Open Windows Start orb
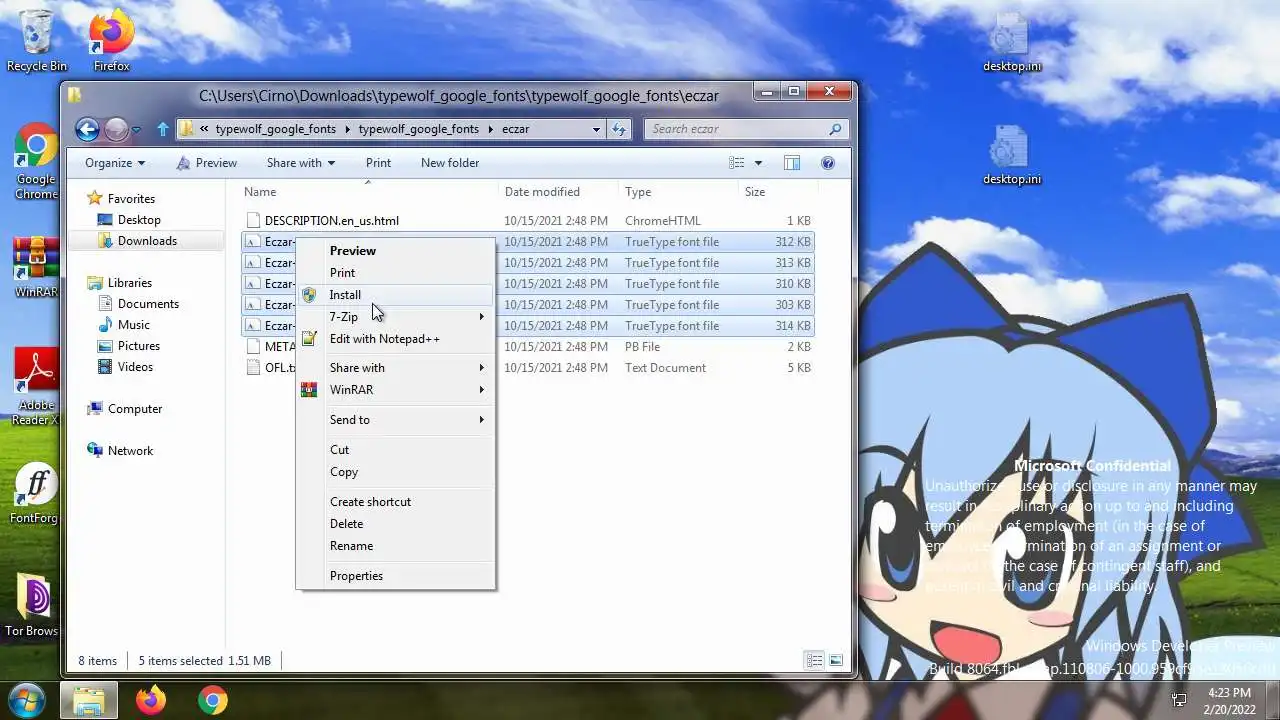The width and height of the screenshot is (1280, 720). 27,699
